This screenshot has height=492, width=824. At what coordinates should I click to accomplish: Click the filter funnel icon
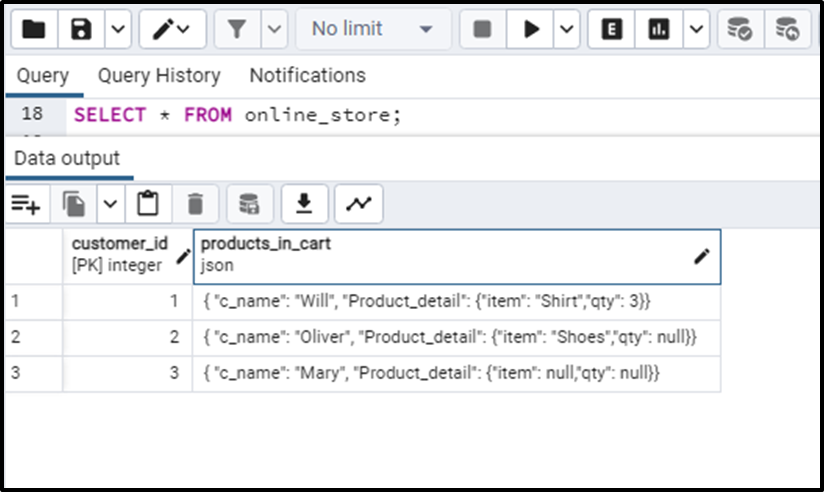pyautogui.click(x=237, y=29)
